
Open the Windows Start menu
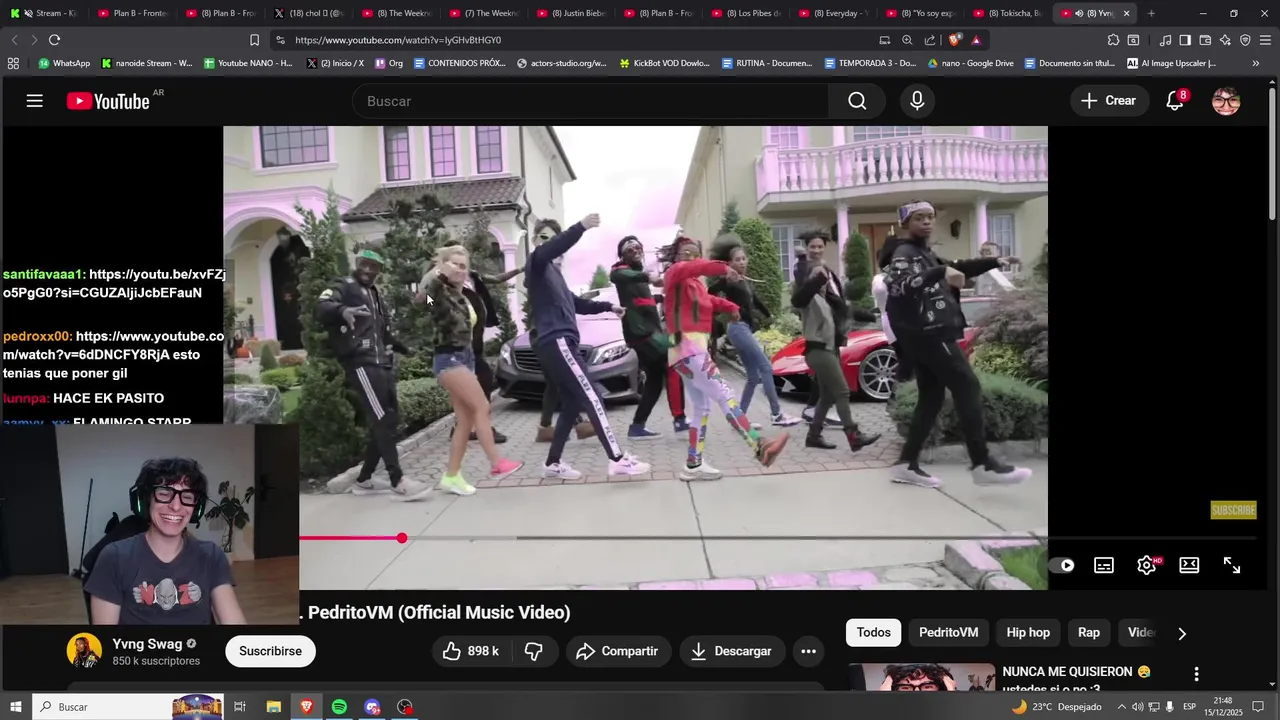click(15, 707)
